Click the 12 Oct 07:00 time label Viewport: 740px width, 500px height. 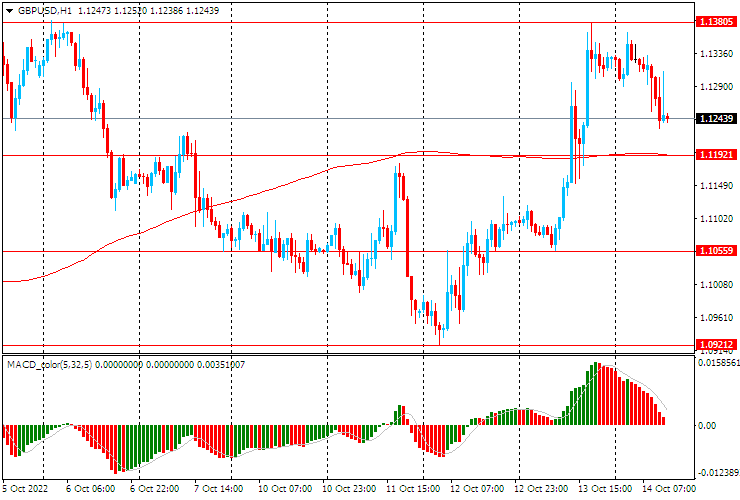pos(477,488)
